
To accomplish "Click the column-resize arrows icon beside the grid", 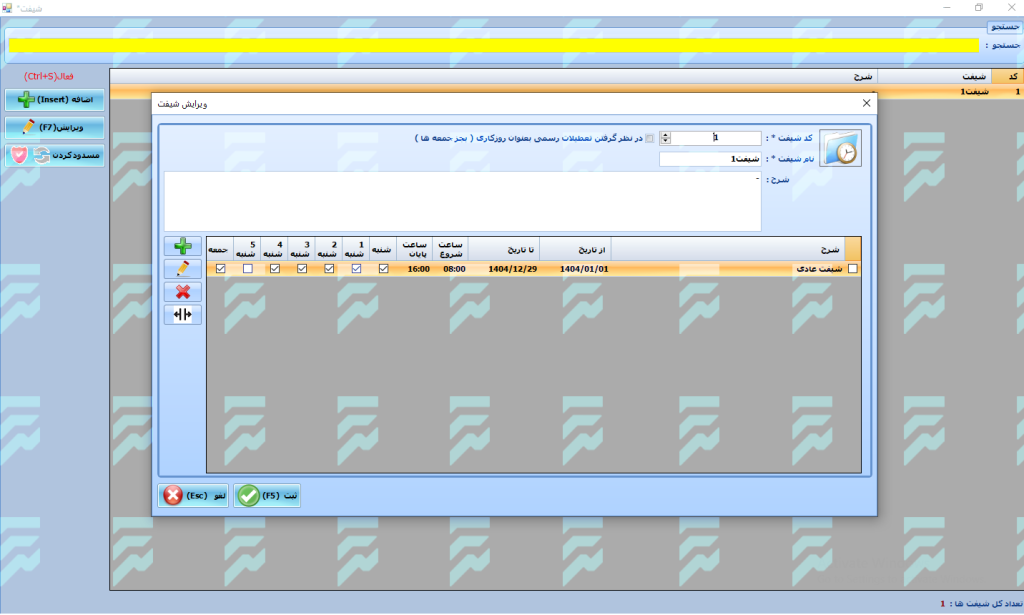I will (183, 315).
